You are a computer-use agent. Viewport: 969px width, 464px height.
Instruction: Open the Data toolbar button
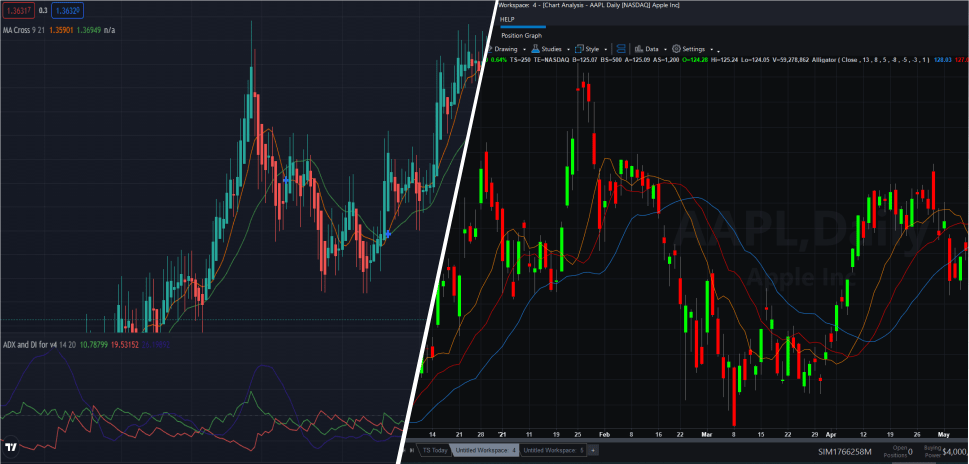click(651, 49)
